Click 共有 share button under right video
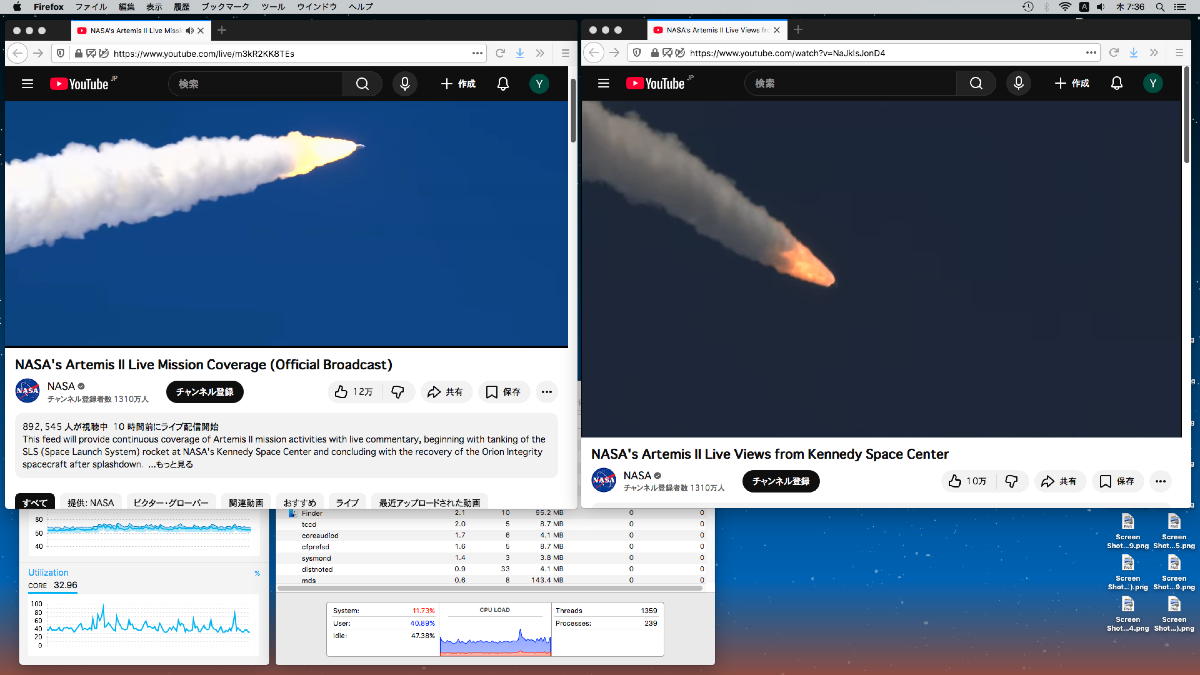 point(1060,481)
